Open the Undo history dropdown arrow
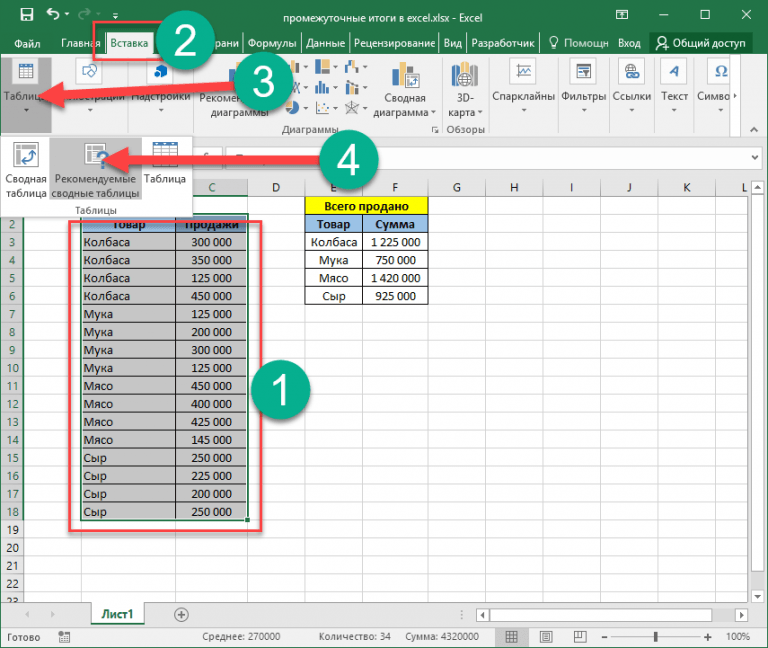This screenshot has height=648, width=768. tap(67, 15)
